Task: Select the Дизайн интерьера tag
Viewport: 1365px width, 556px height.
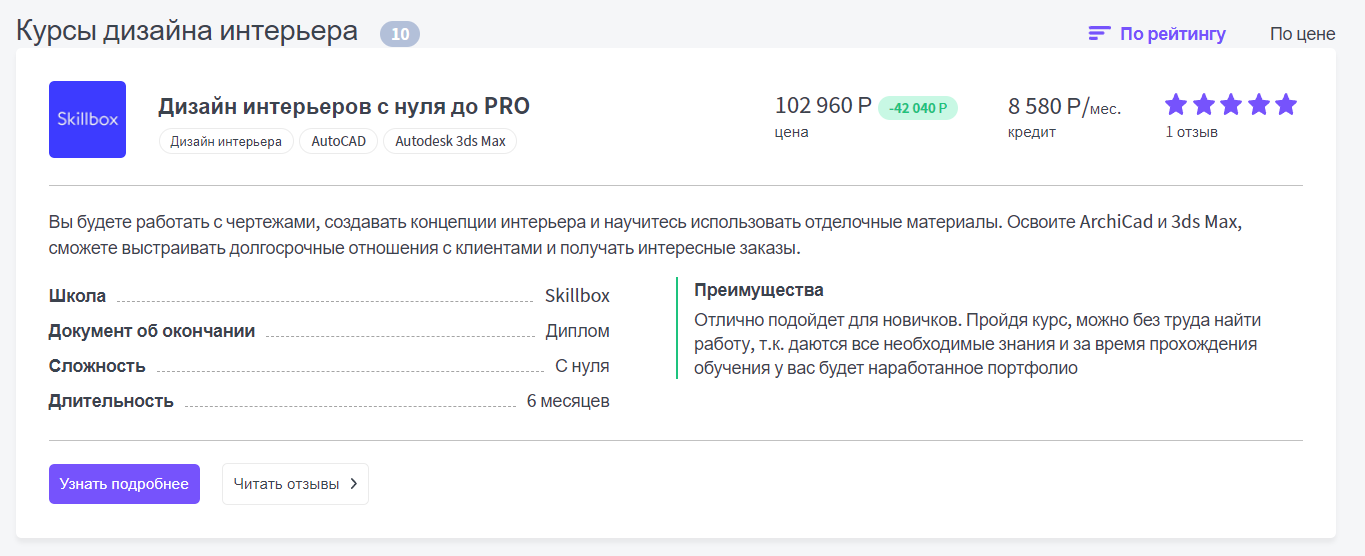Action: pos(226,141)
